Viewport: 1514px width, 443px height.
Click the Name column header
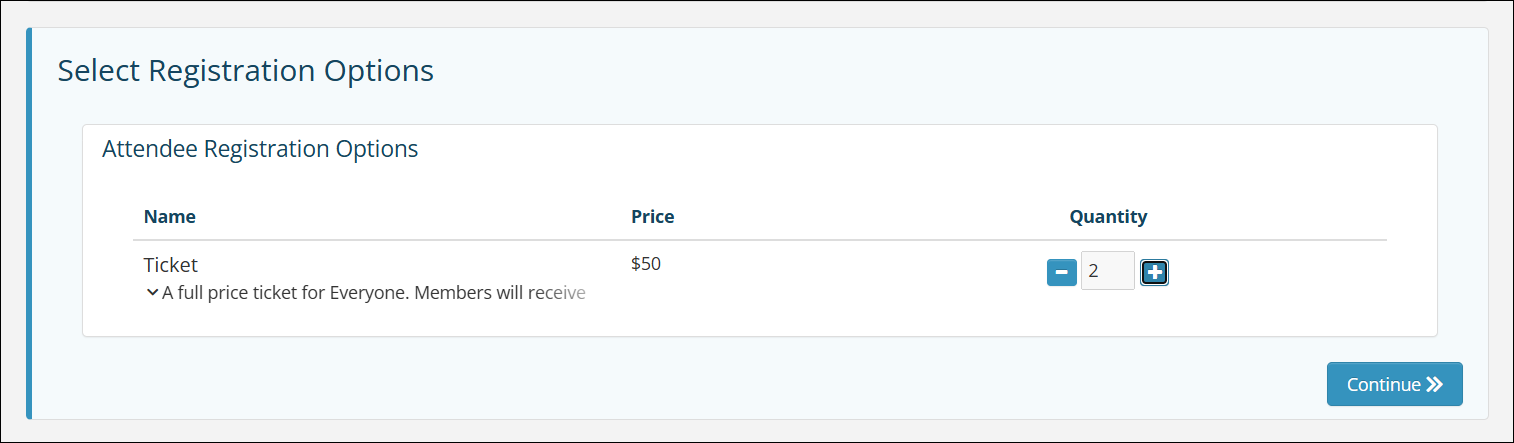(170, 217)
